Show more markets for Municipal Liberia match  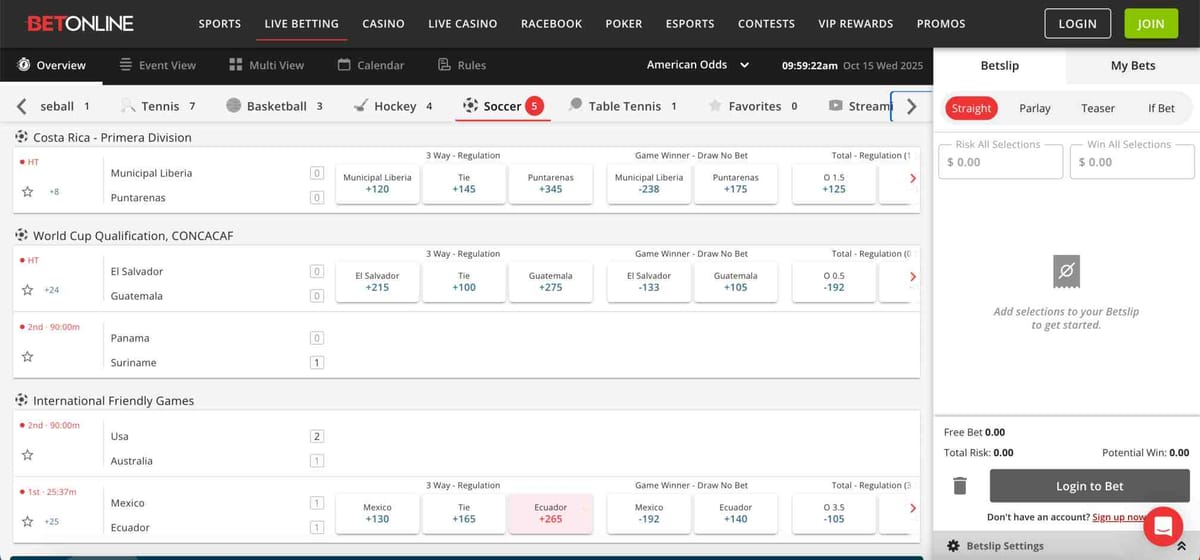tap(912, 178)
